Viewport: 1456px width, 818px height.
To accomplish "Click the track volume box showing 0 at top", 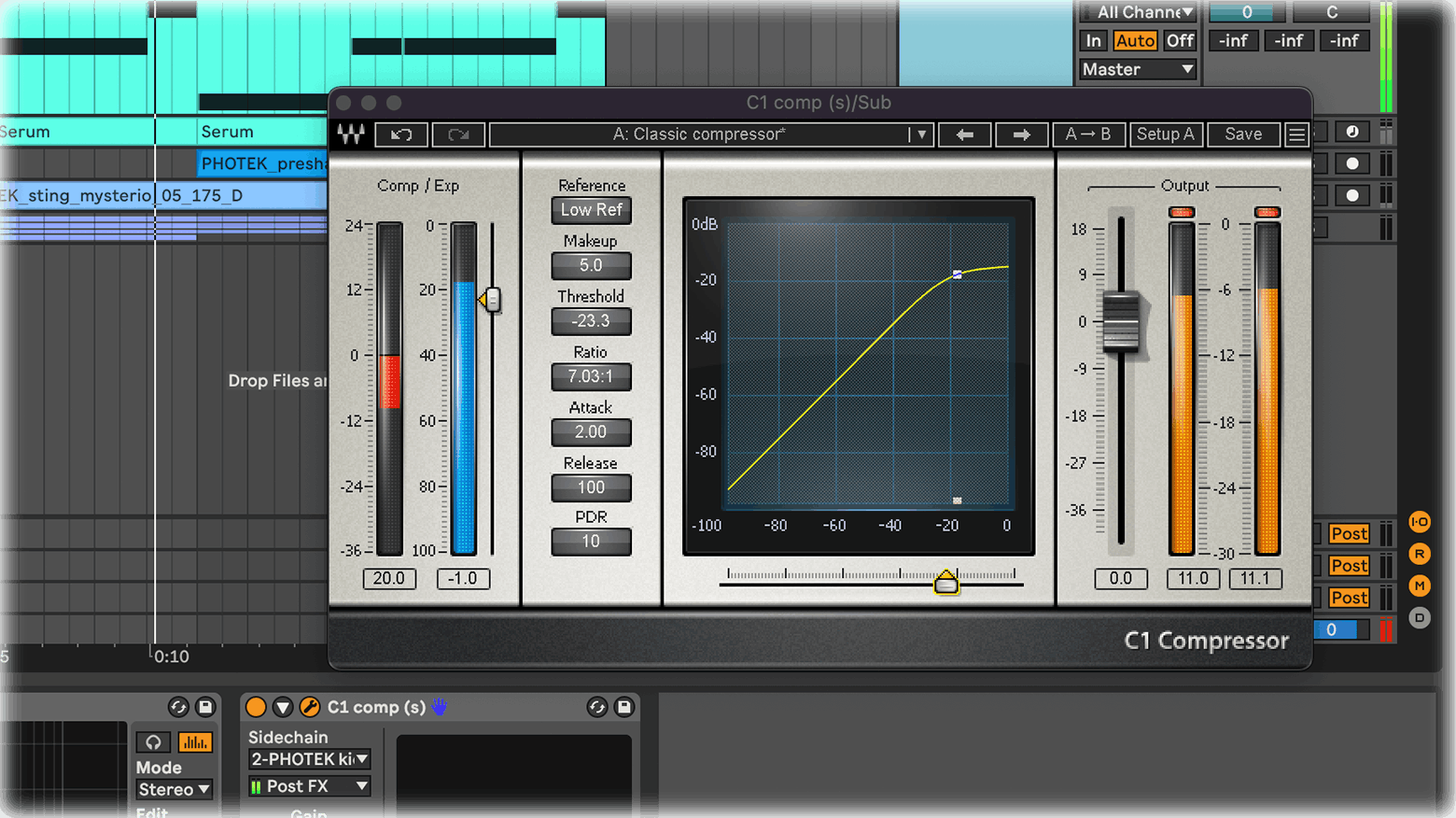I will pyautogui.click(x=1246, y=12).
